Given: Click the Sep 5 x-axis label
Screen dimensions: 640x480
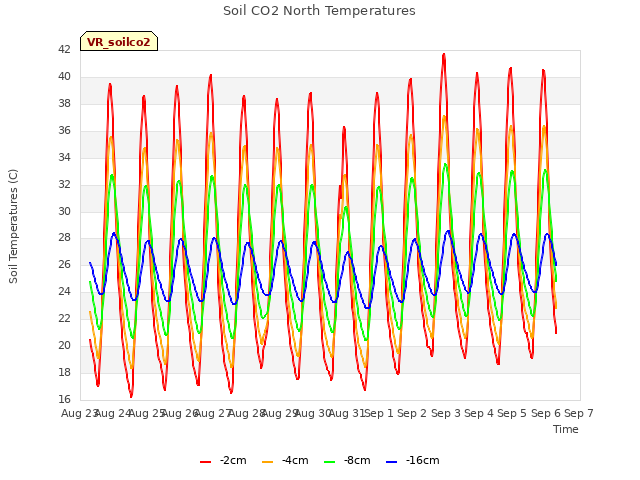Looking at the screenshot, I should [x=512, y=413].
